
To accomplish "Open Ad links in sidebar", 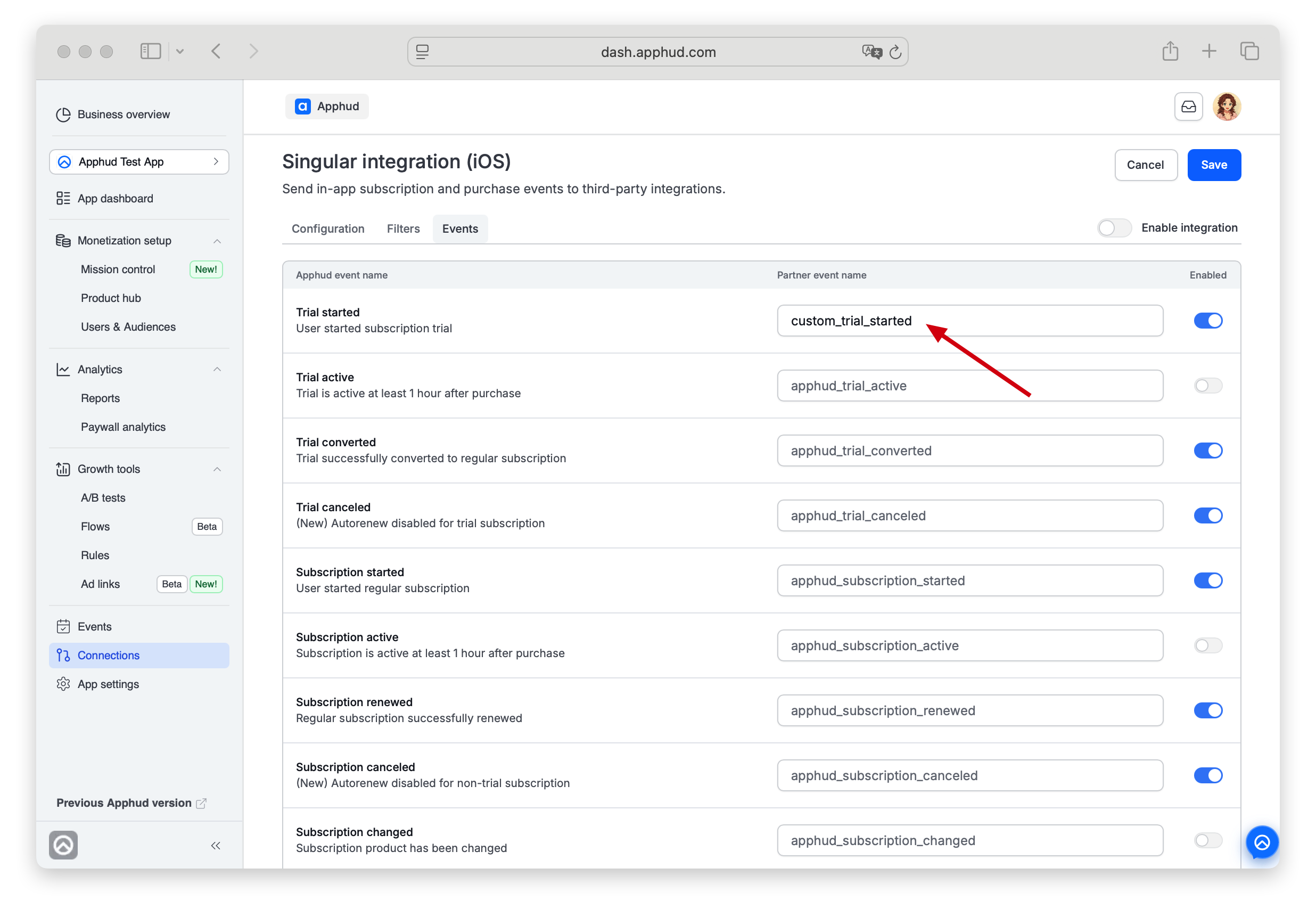I will coord(100,584).
